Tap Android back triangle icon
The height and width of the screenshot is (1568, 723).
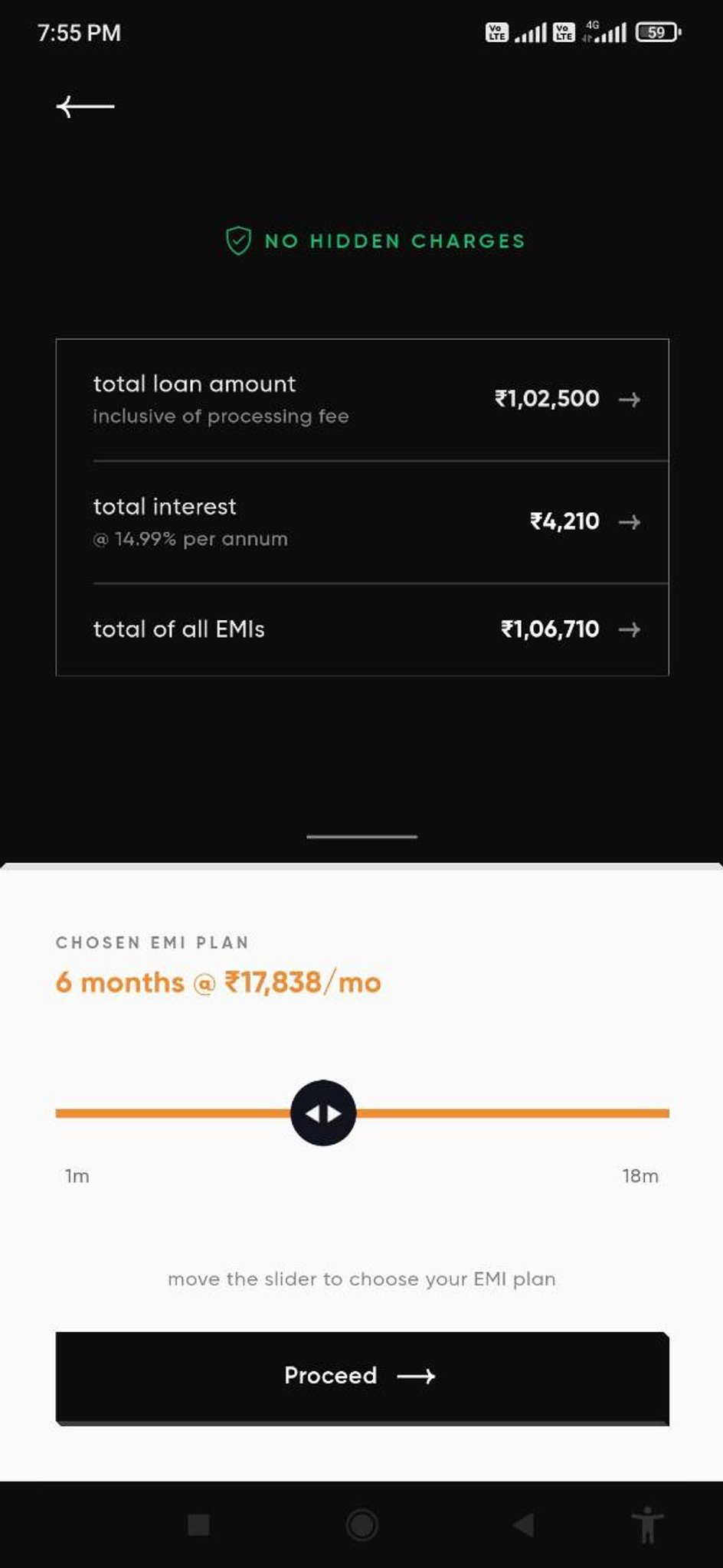[523, 1524]
